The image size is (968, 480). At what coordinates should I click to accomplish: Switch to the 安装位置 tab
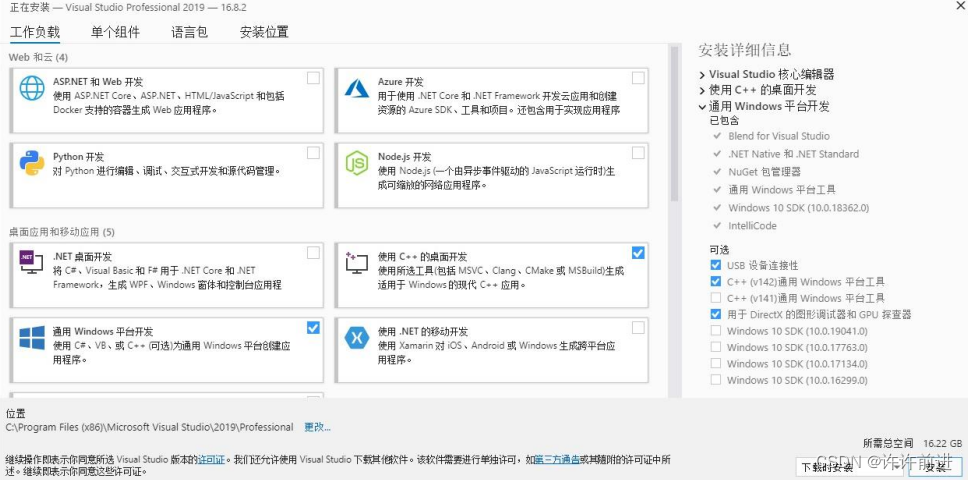coord(264,32)
